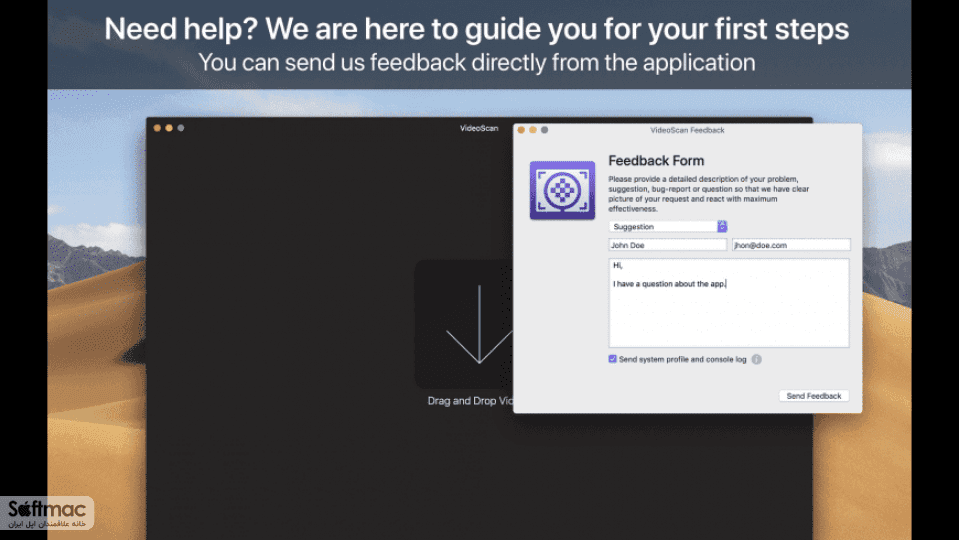The height and width of the screenshot is (540, 959).
Task: Click the John Doe name field
Action: 668,245
